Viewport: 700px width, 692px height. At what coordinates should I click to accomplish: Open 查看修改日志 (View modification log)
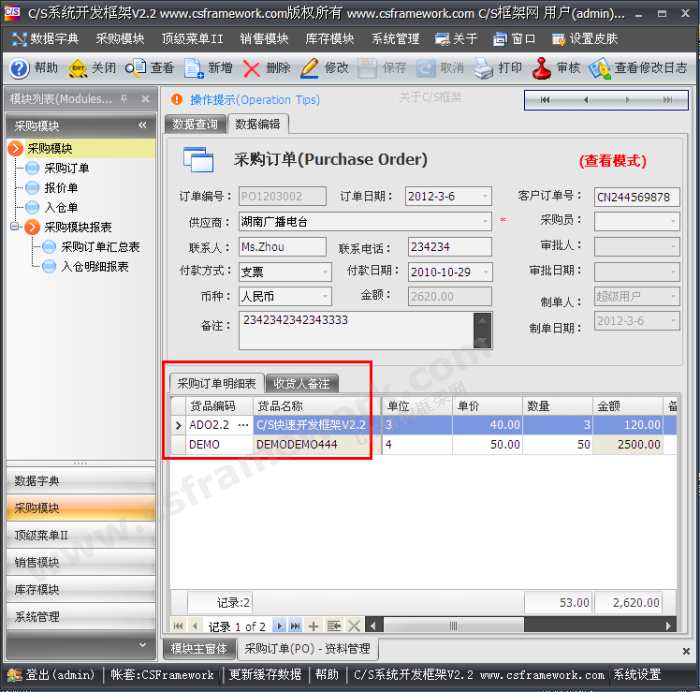pyautogui.click(x=600, y=68)
